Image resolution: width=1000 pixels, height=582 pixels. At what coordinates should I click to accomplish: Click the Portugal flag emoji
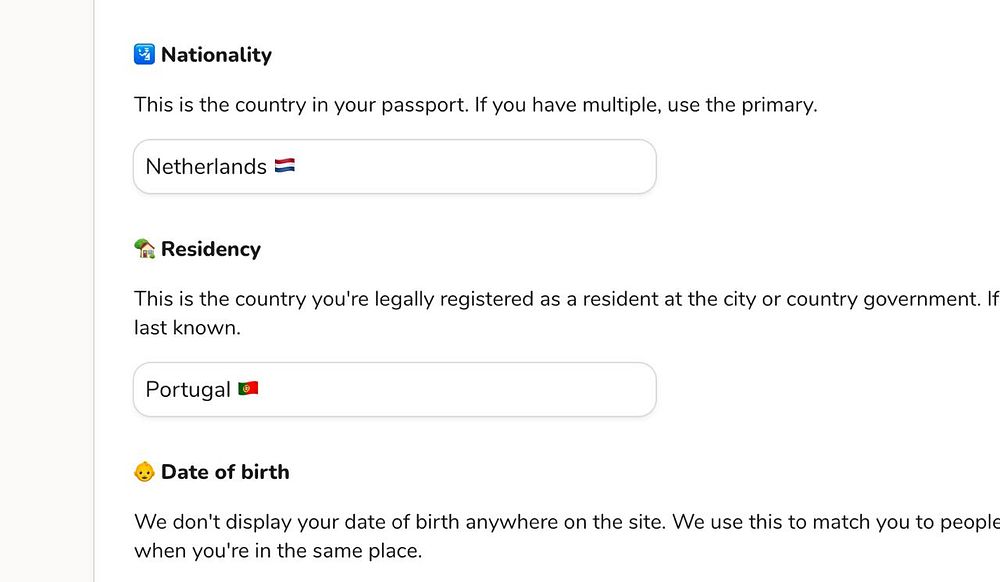(x=248, y=389)
